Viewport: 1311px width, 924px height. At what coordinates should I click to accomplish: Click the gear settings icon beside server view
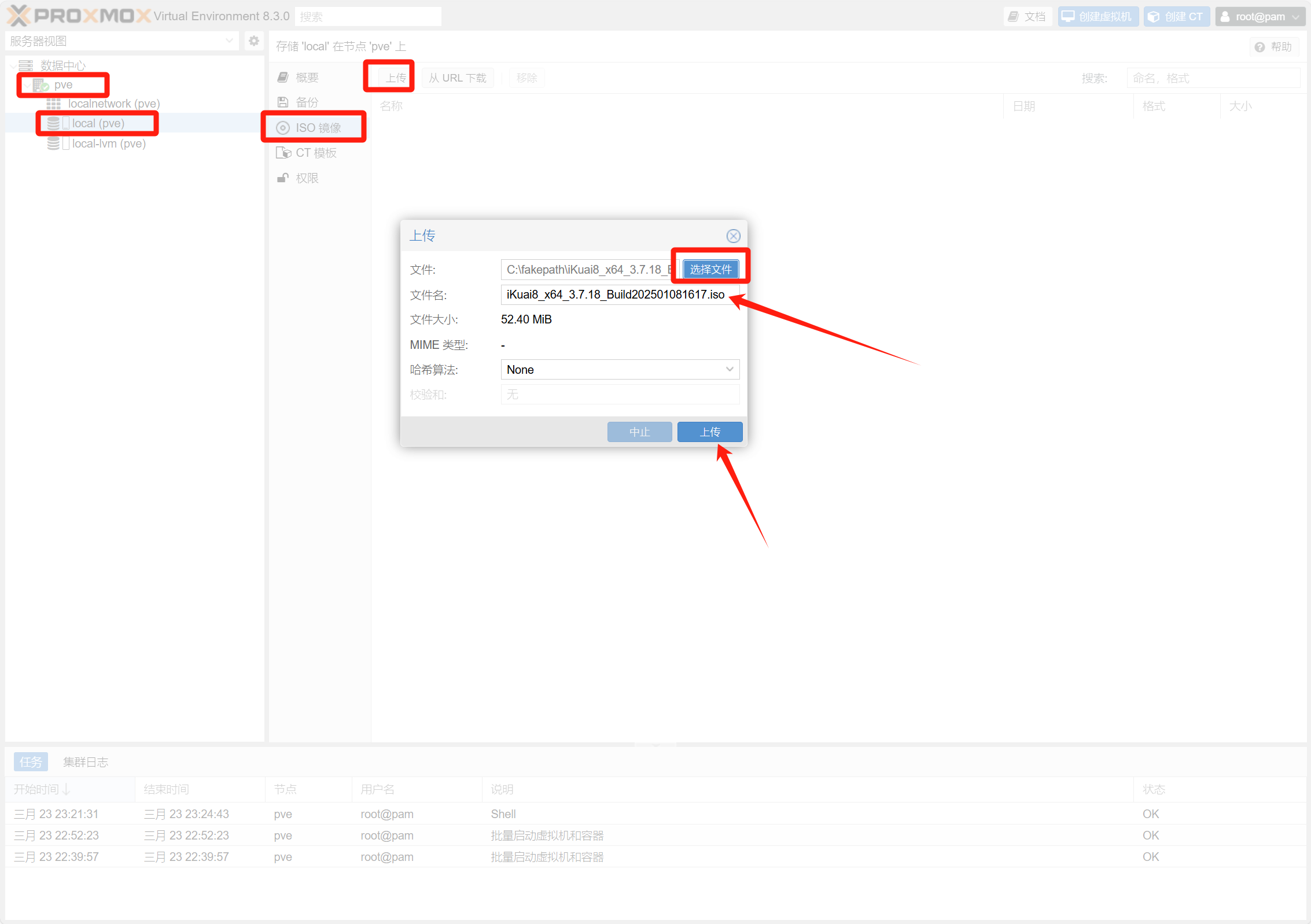[253, 41]
